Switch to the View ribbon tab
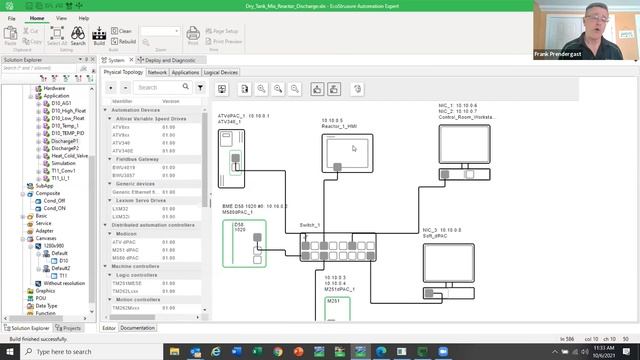Screen dimensions: 640x360 tap(61, 18)
